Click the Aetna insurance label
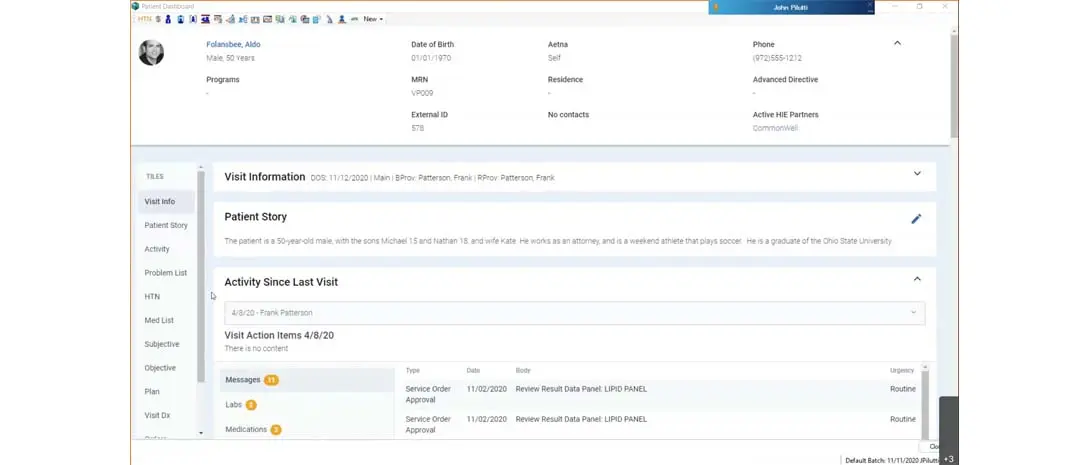The width and height of the screenshot is (1089, 465). (x=558, y=44)
